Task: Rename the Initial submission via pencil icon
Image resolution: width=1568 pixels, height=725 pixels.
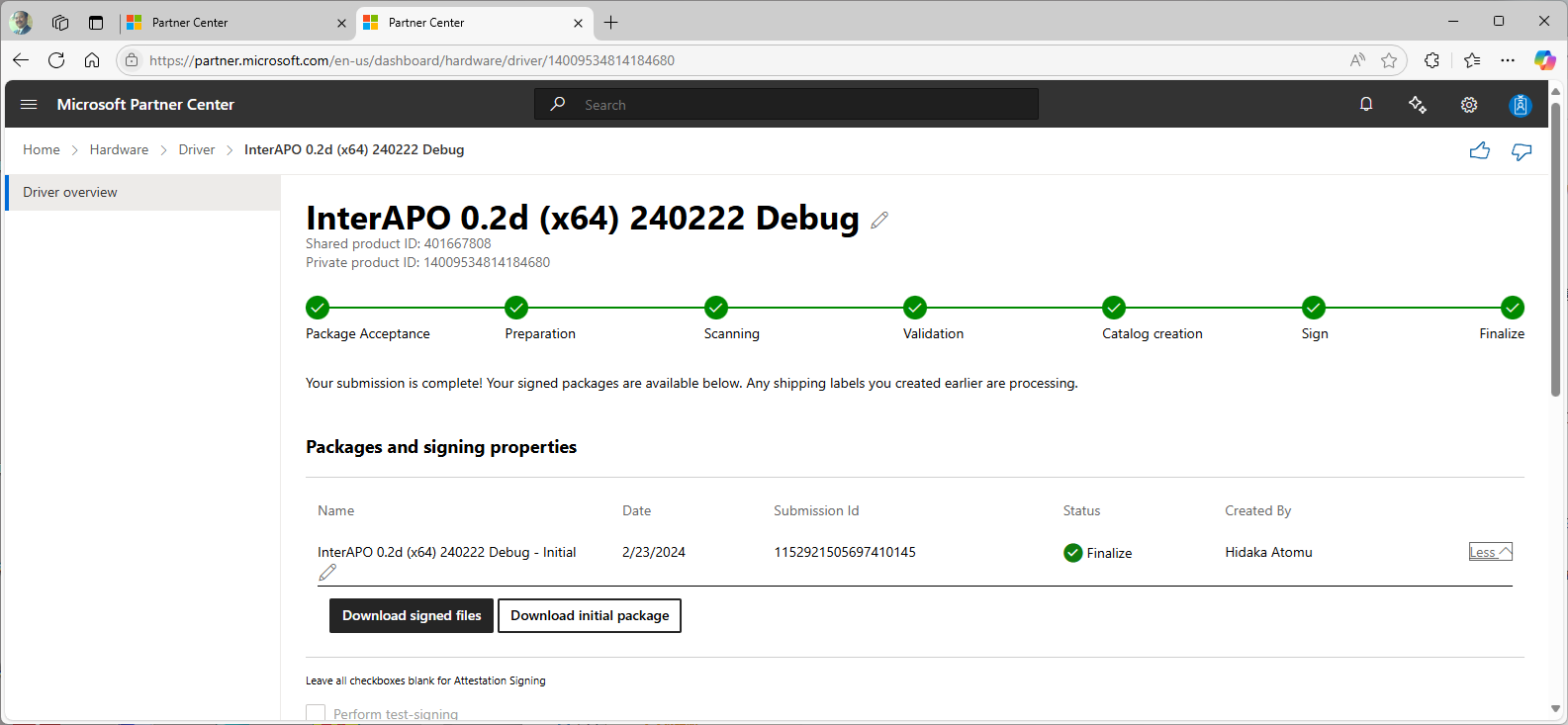Action: pos(327,573)
